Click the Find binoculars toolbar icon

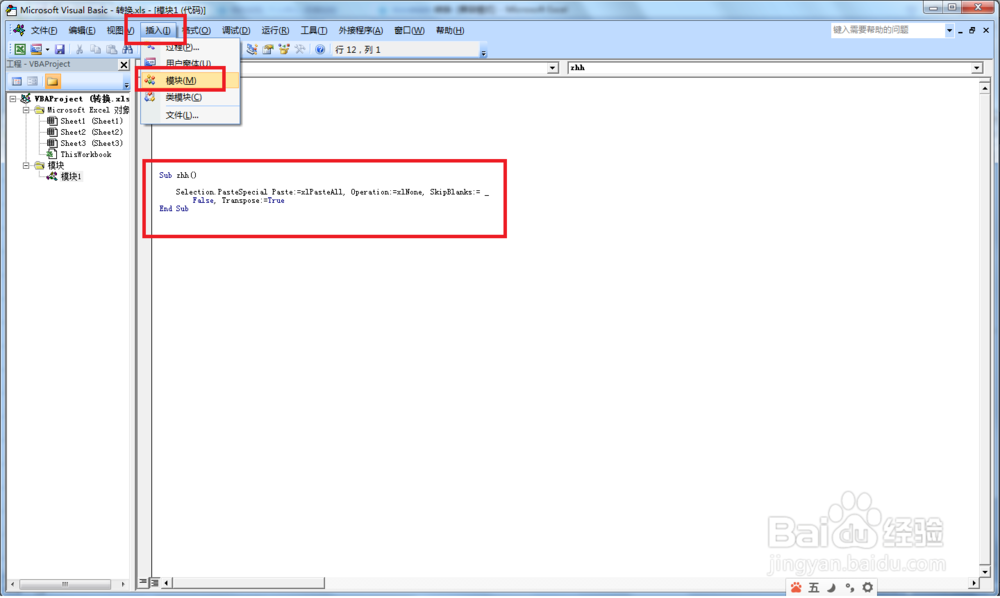128,49
